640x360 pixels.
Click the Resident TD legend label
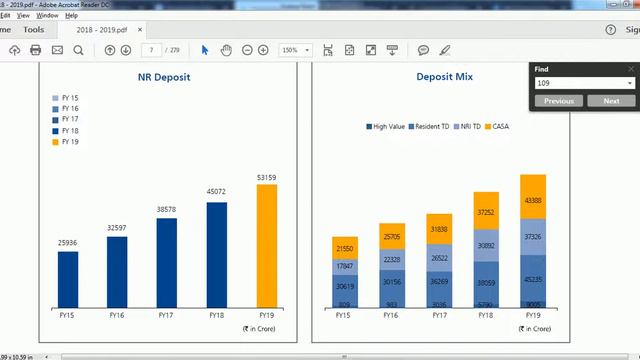(x=432, y=127)
